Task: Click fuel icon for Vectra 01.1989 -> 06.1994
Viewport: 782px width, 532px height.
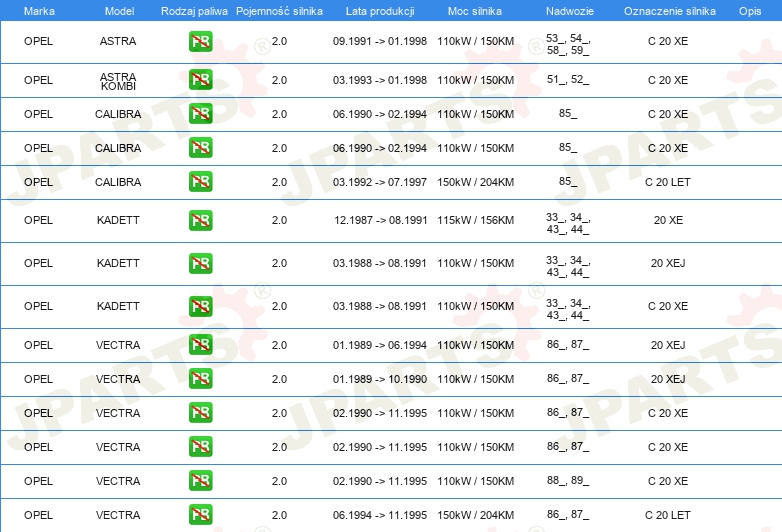Action: tap(200, 345)
